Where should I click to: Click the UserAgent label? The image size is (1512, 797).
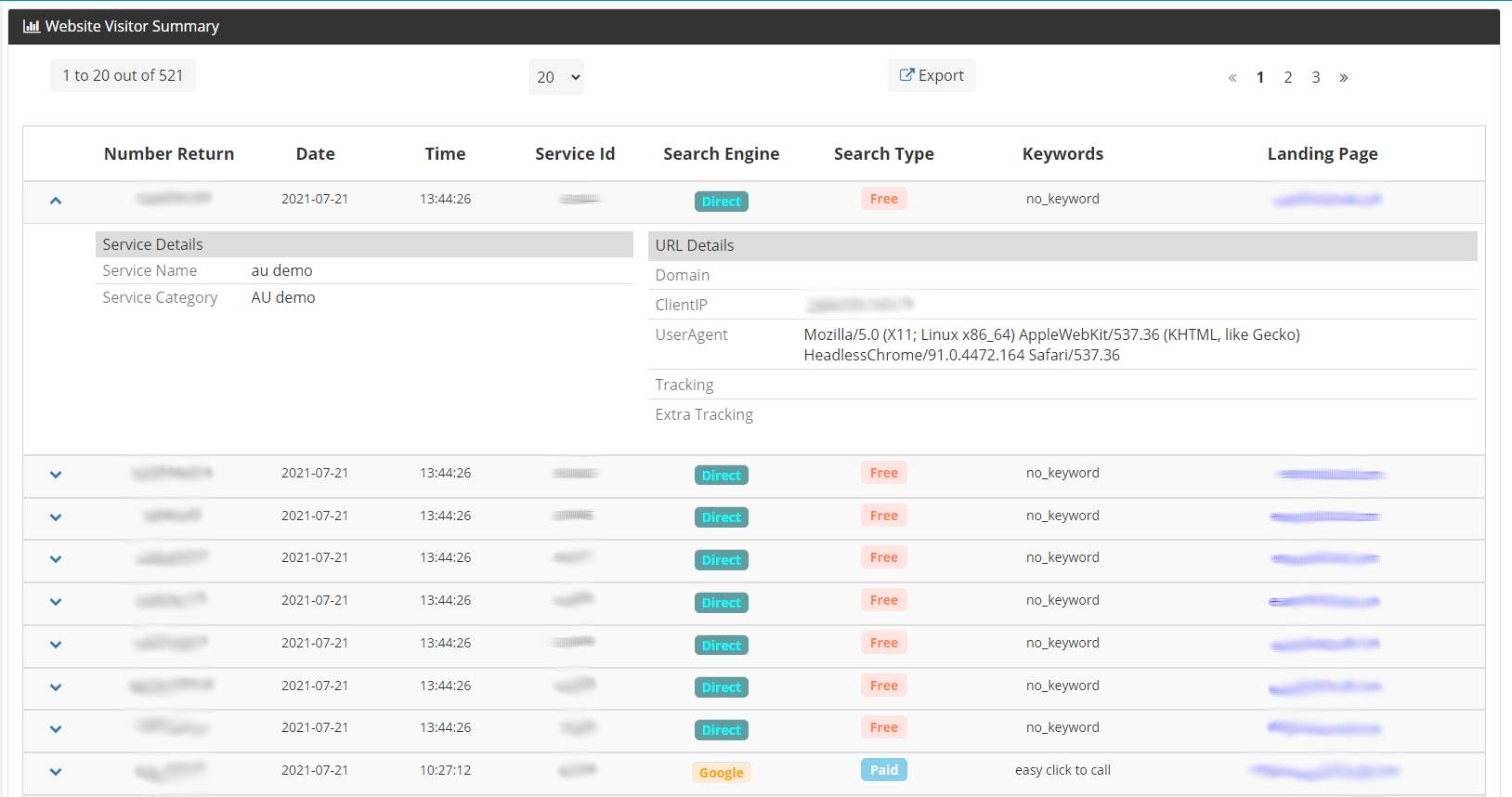tap(692, 334)
